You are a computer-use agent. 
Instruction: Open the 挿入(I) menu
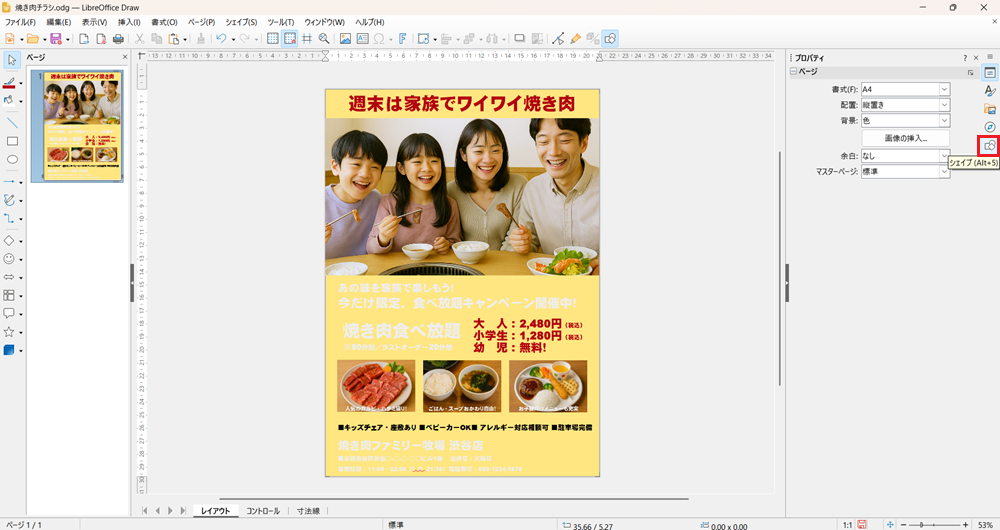[129, 22]
